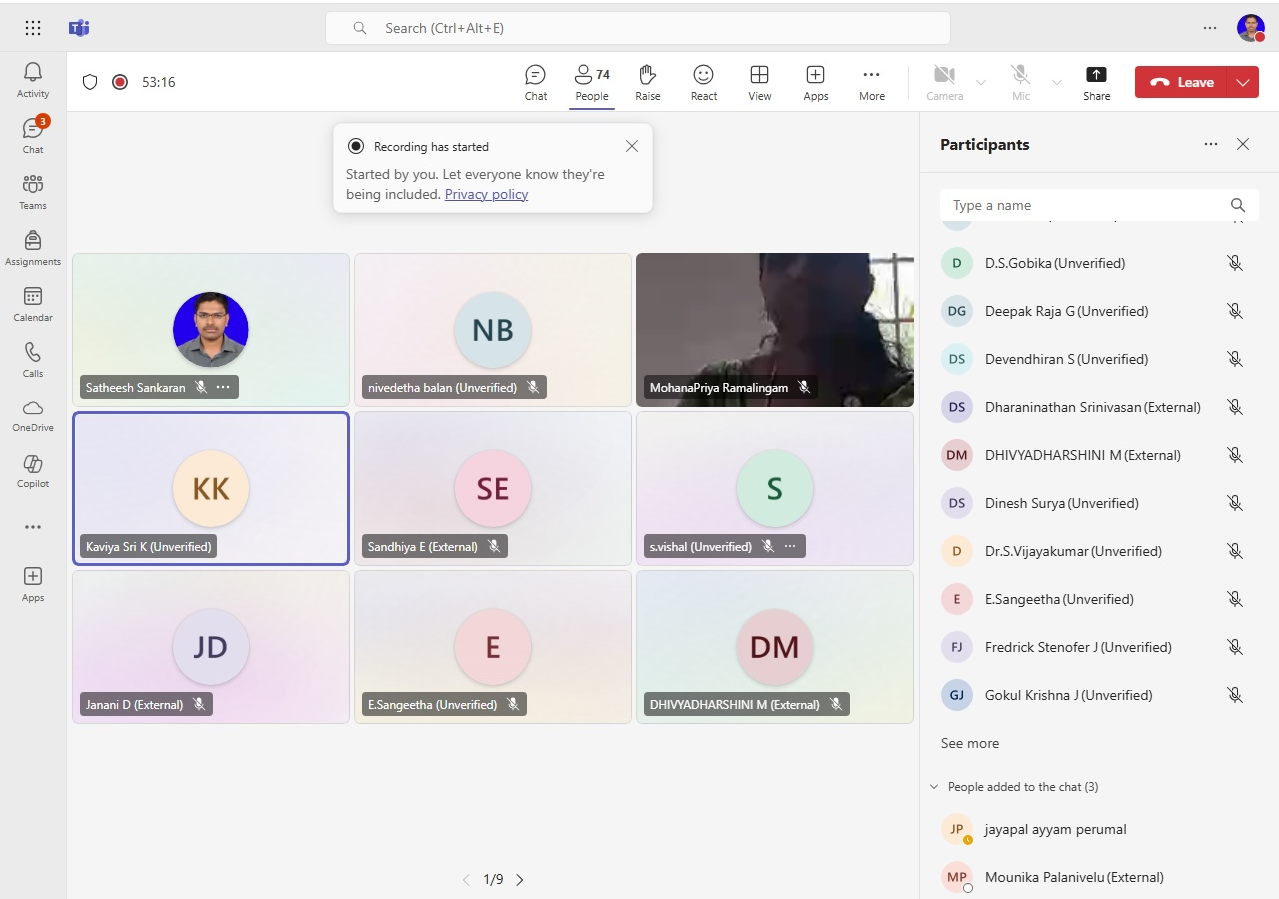1279x899 pixels.
Task: Toggle the Camera on or off
Action: pyautogui.click(x=944, y=82)
